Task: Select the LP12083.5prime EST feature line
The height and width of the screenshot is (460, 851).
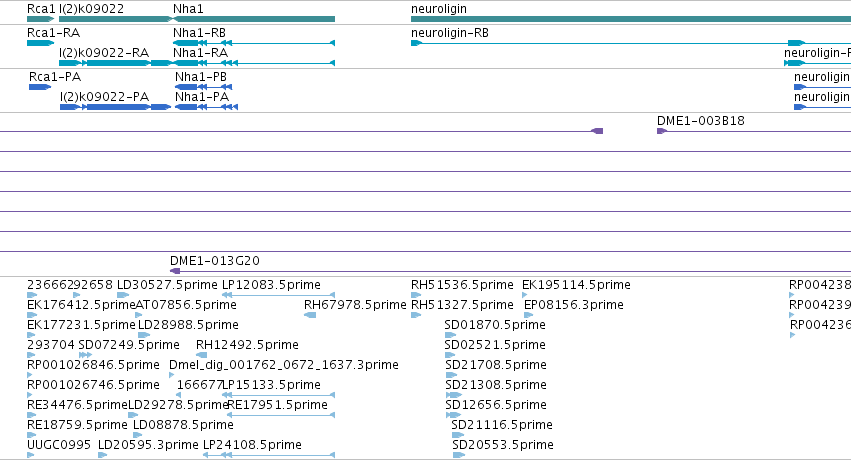Action: [278, 295]
